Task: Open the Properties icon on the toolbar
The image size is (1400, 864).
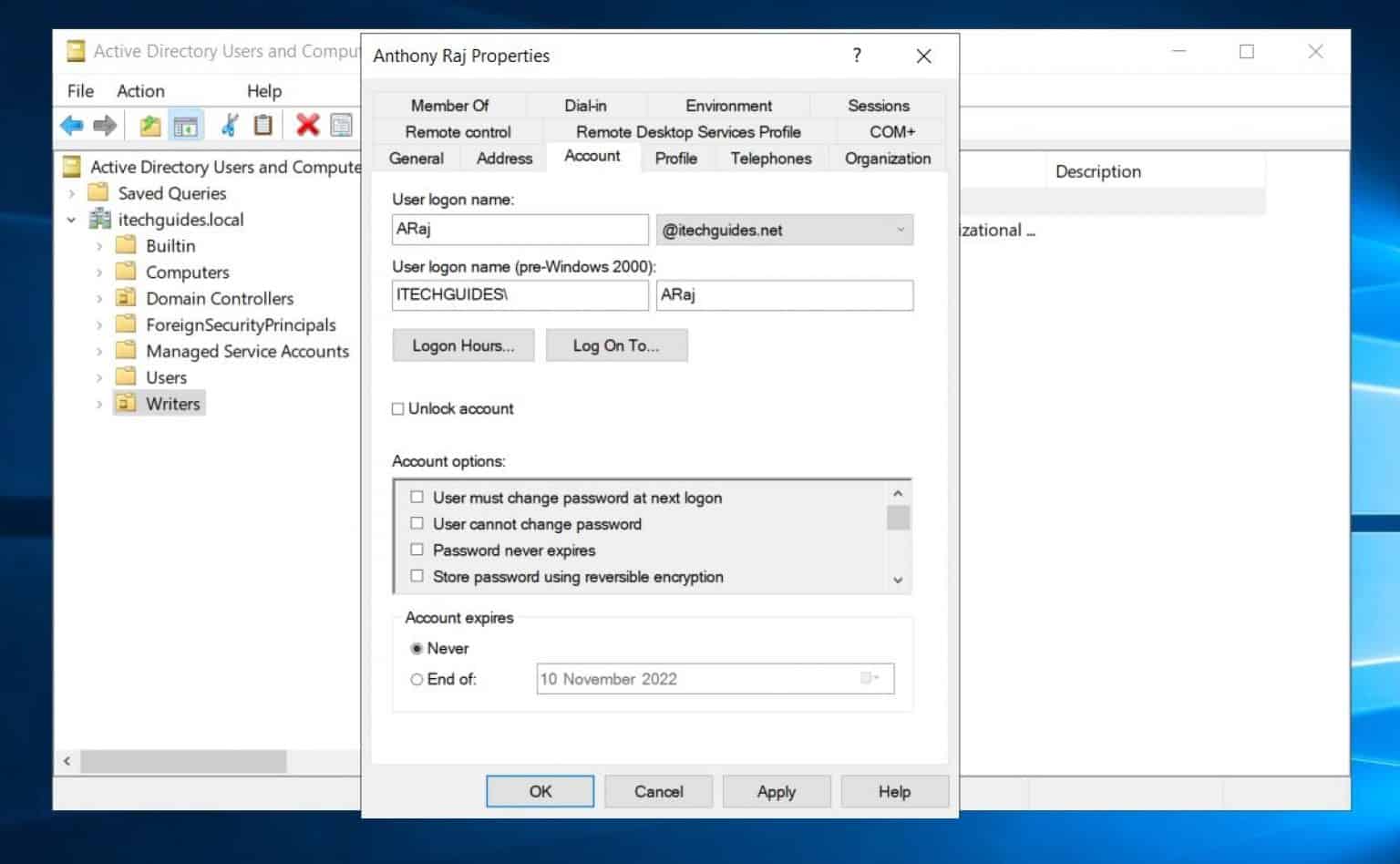Action: [x=342, y=125]
